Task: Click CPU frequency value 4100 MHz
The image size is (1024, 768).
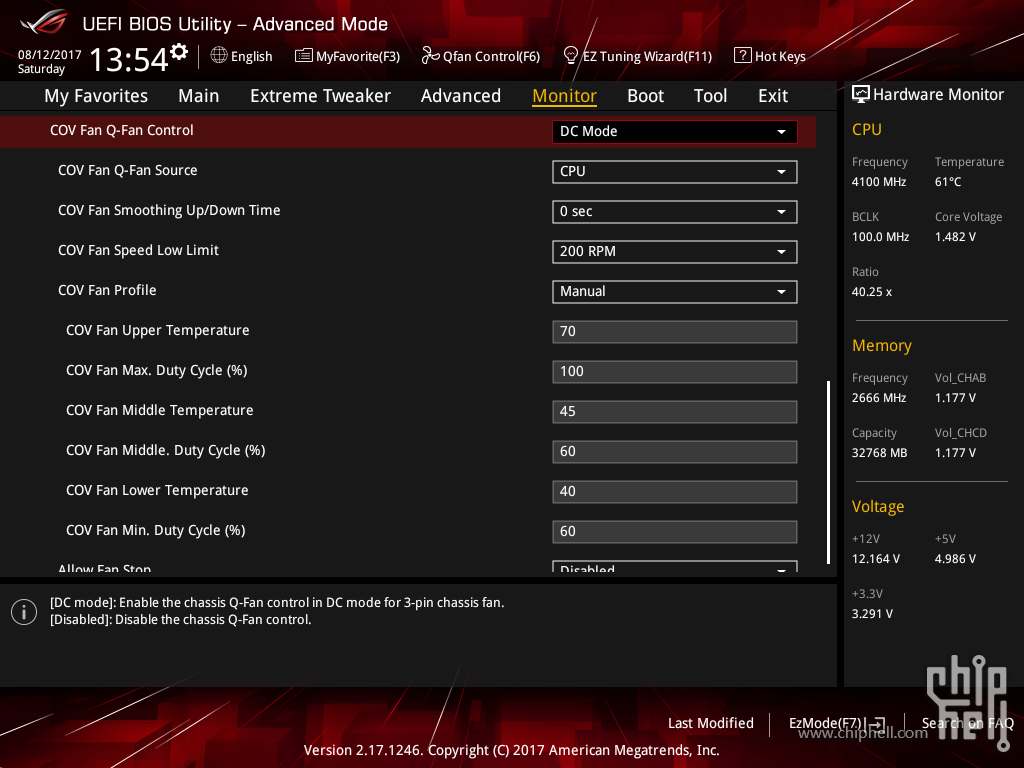Action: pyautogui.click(x=879, y=182)
